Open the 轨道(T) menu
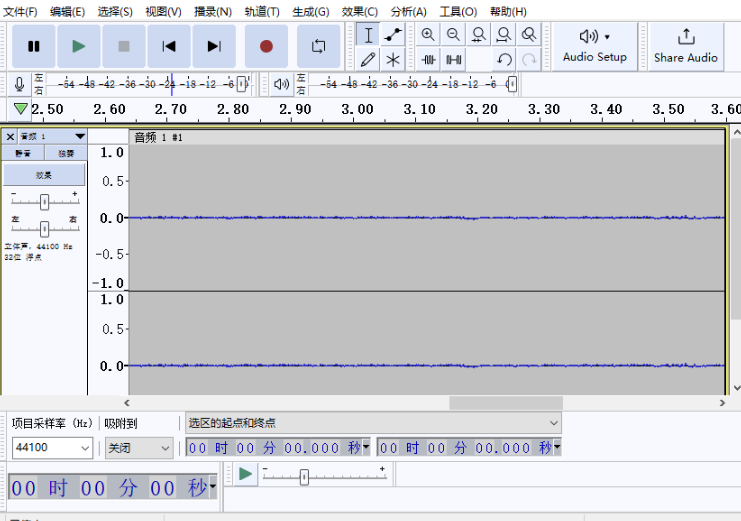Viewport: 741px width, 521px height. tap(262, 11)
